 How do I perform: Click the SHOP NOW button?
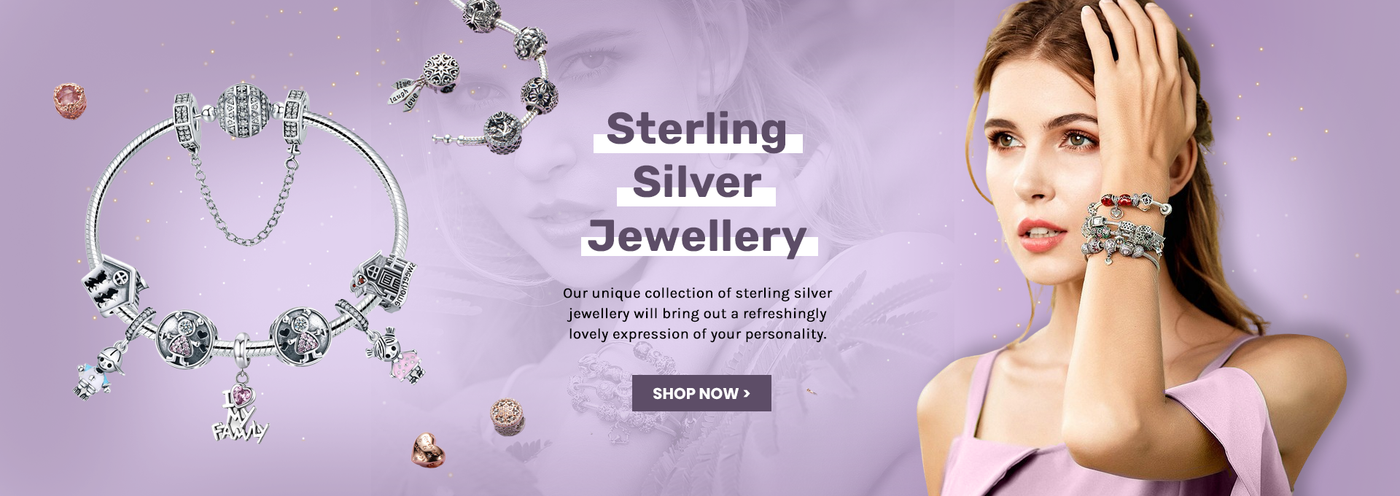701,393
